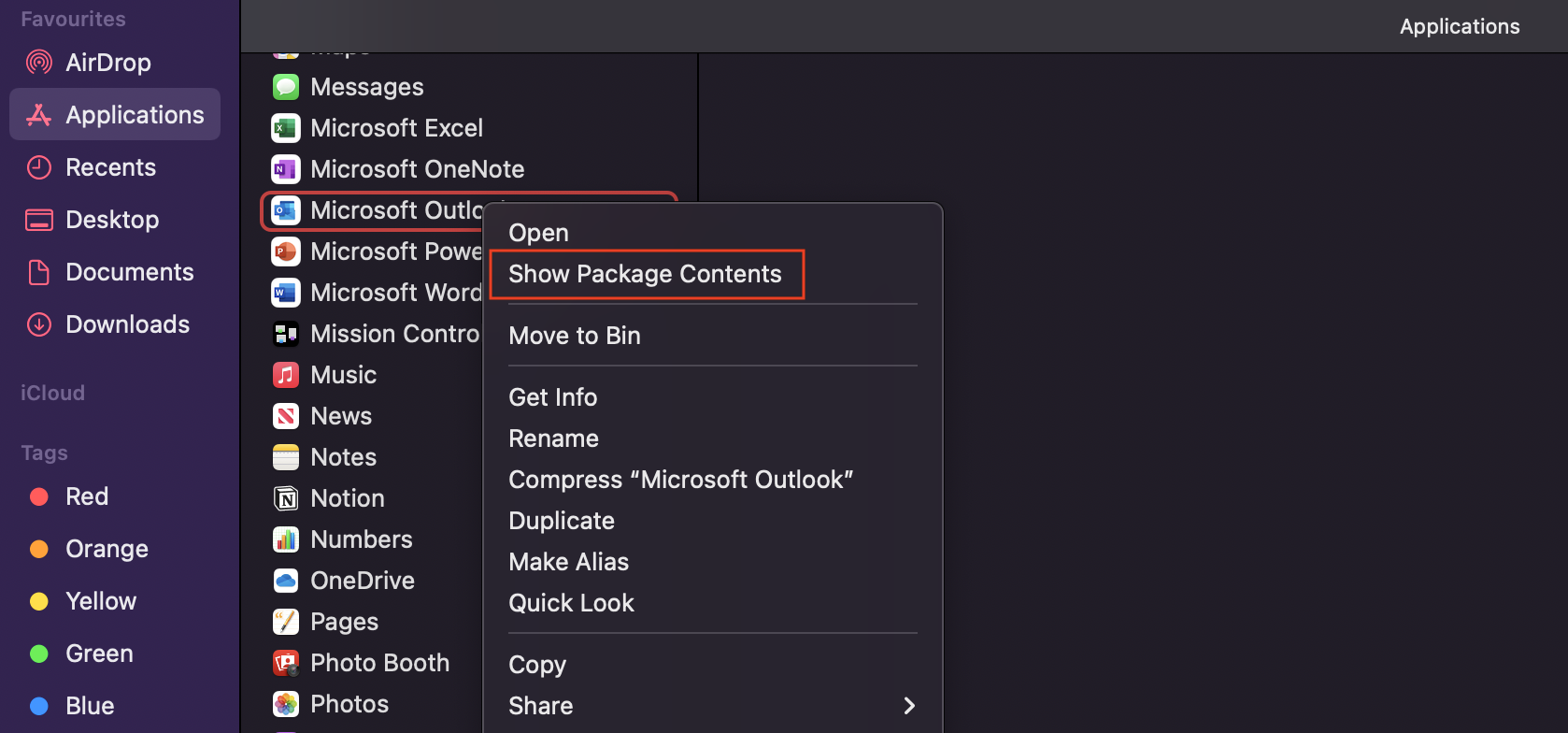The height and width of the screenshot is (733, 1568).
Task: Click the Microsoft OneNote app icon
Action: (x=285, y=169)
